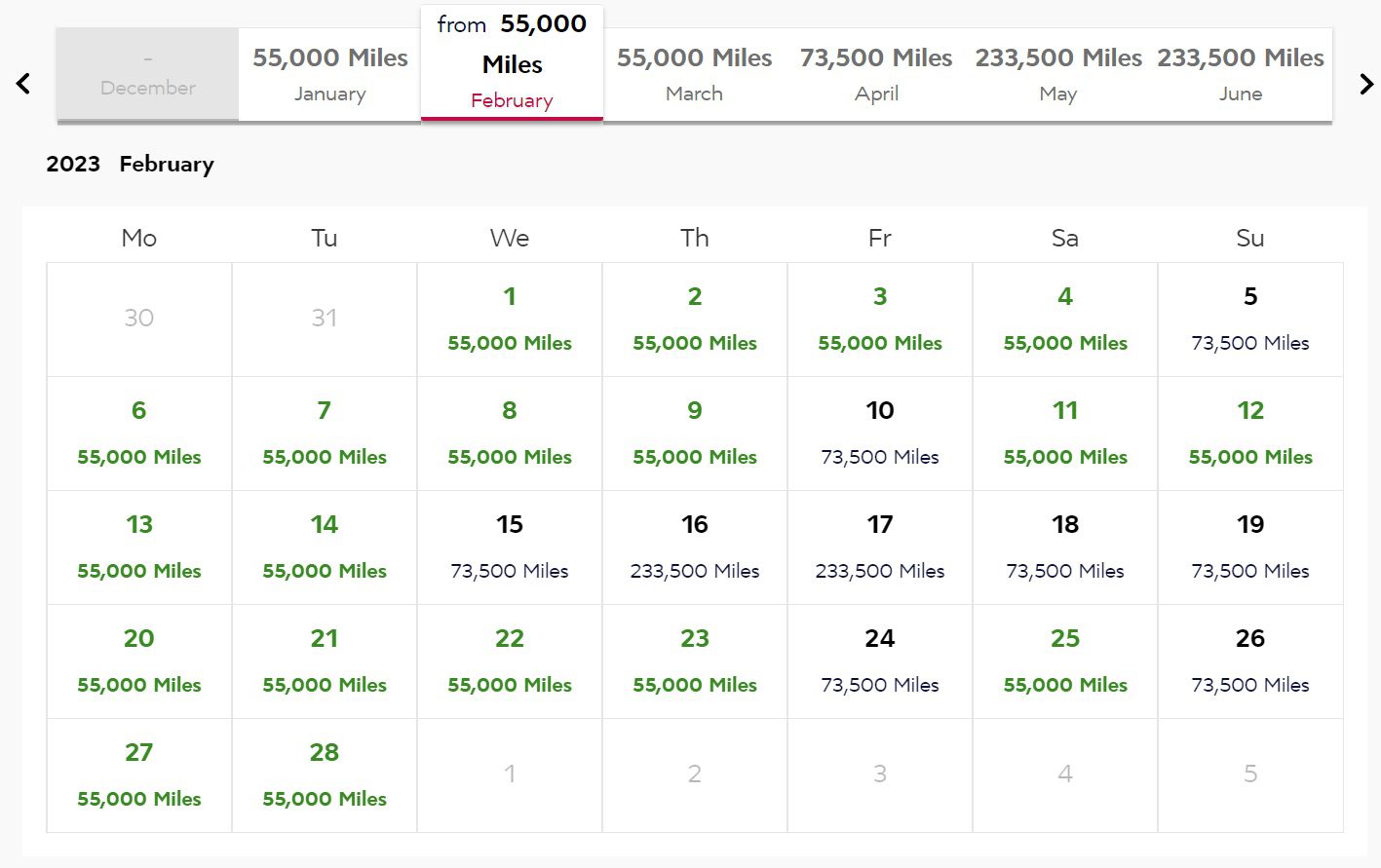The width and height of the screenshot is (1381, 868).
Task: Pick February 1 for 55,000 Miles
Action: pos(510,320)
